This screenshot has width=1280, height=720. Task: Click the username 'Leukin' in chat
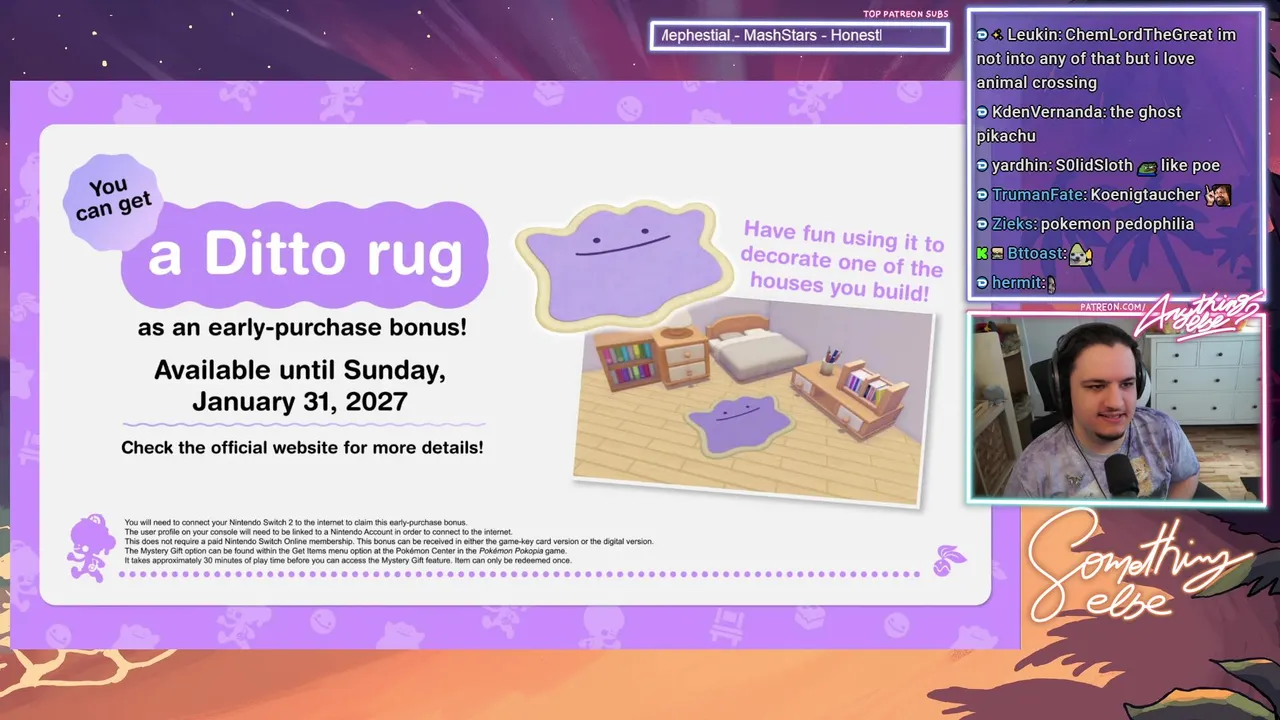pyautogui.click(x=1032, y=35)
